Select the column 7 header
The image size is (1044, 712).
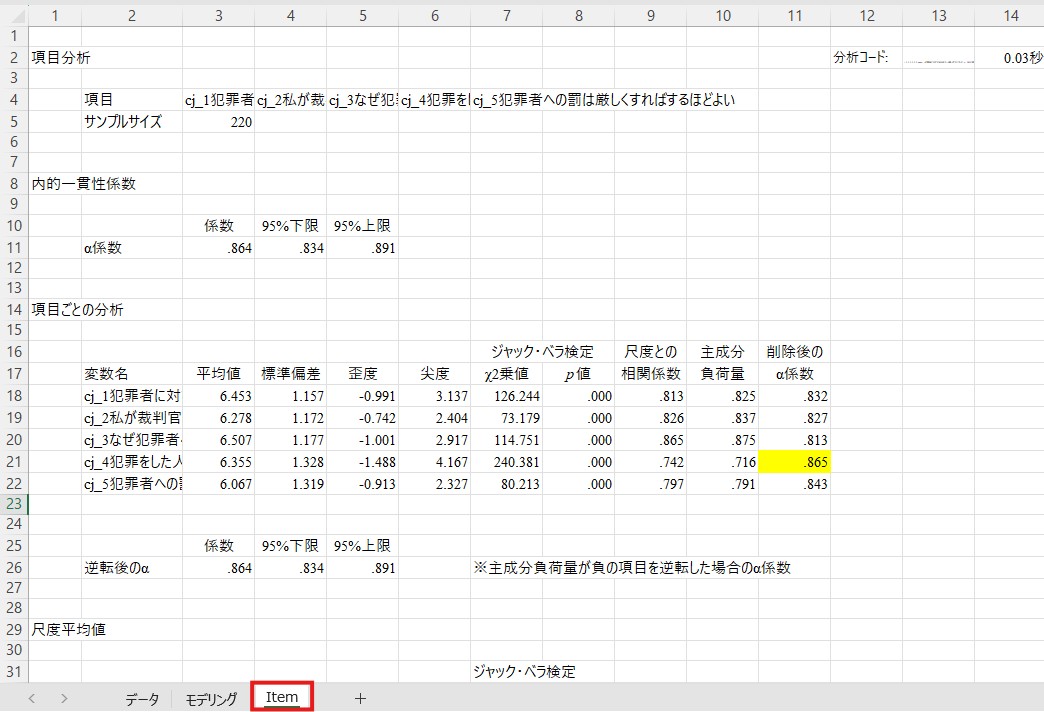(506, 14)
